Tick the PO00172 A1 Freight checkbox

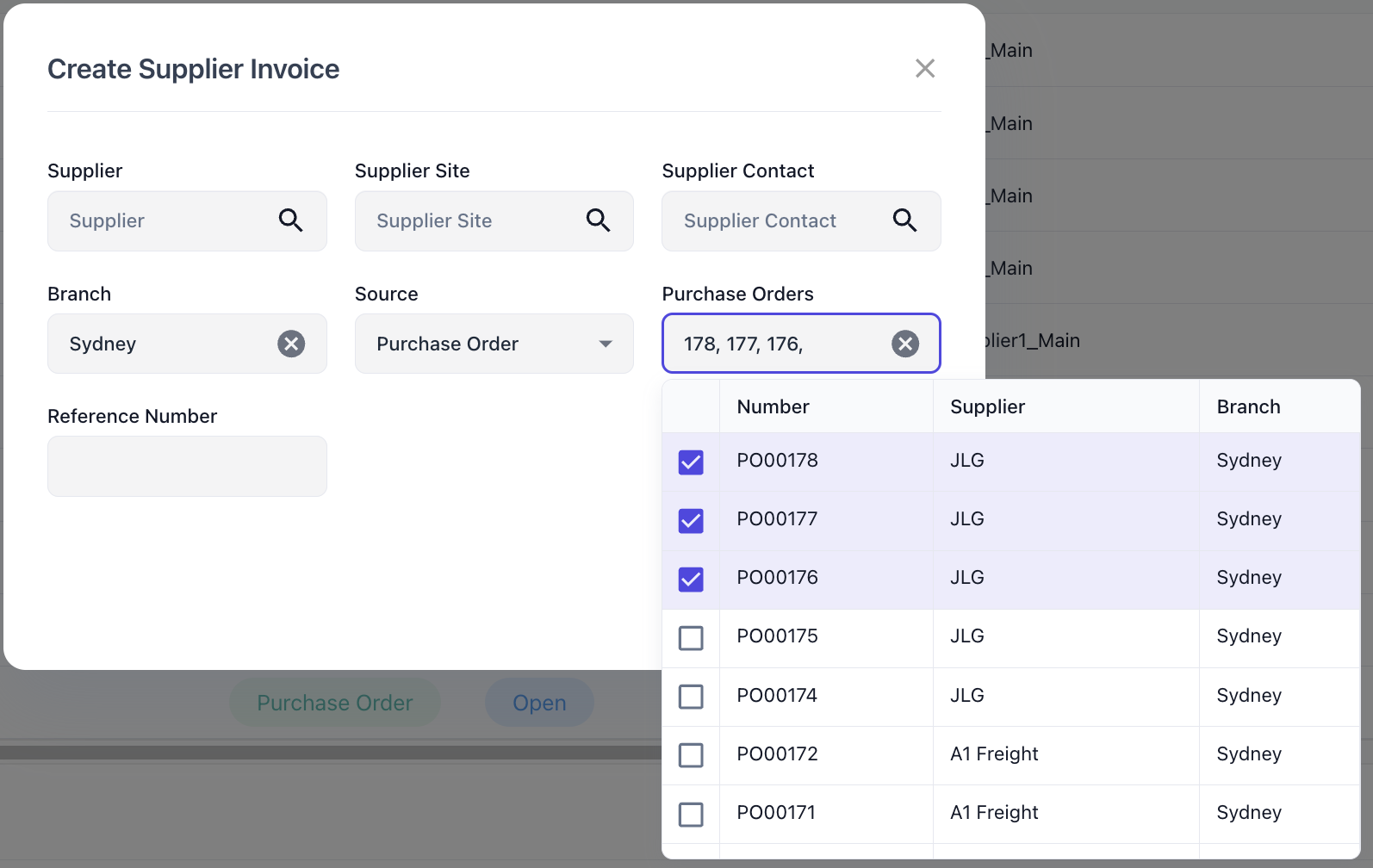691,755
